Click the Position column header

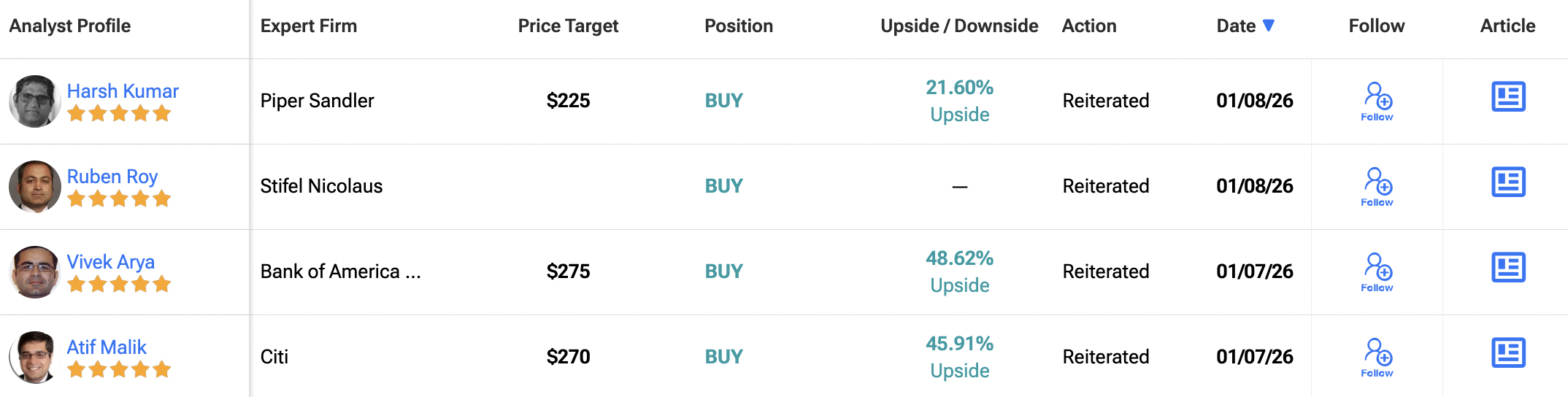coord(738,26)
